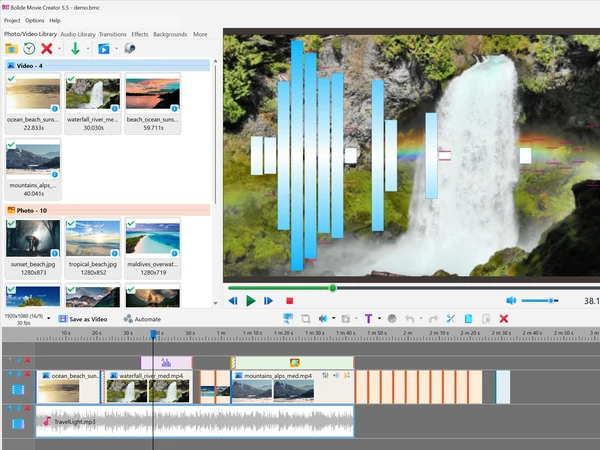The height and width of the screenshot is (450, 600).
Task: Click the library scrollbar down arrow
Action: (x=215, y=303)
